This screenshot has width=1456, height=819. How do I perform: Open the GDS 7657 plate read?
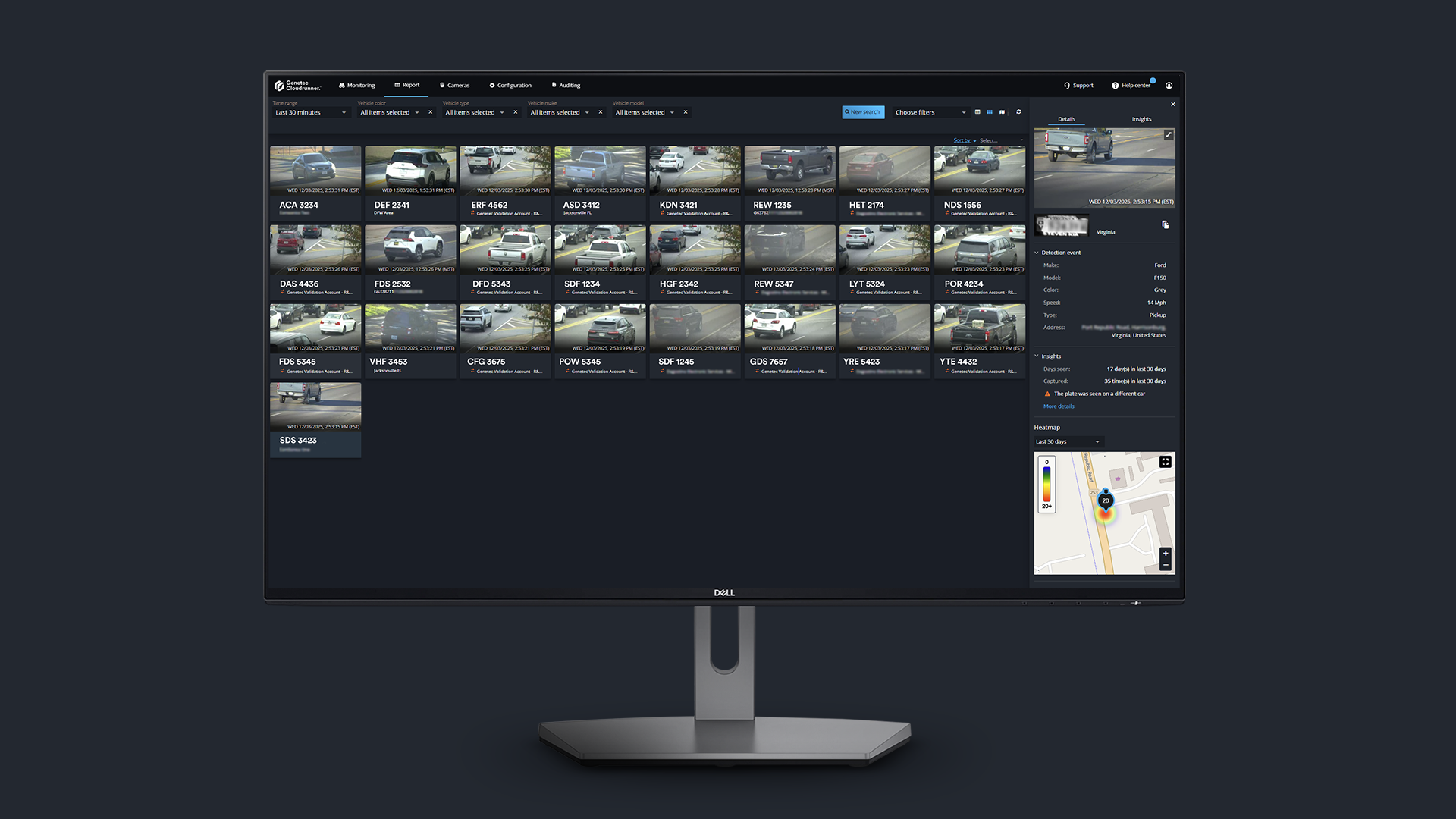click(x=790, y=340)
